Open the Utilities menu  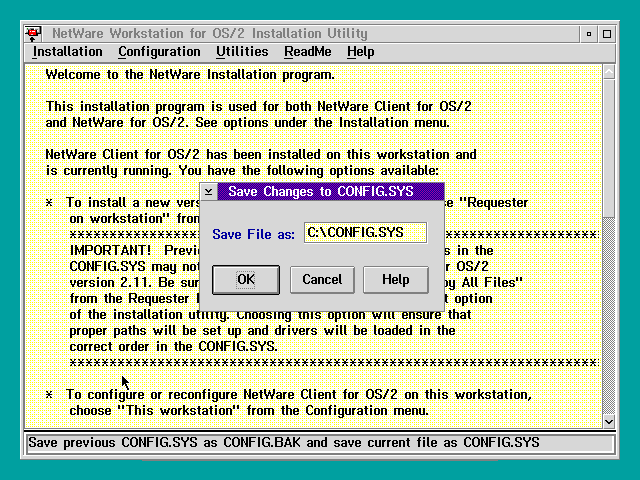click(x=242, y=52)
